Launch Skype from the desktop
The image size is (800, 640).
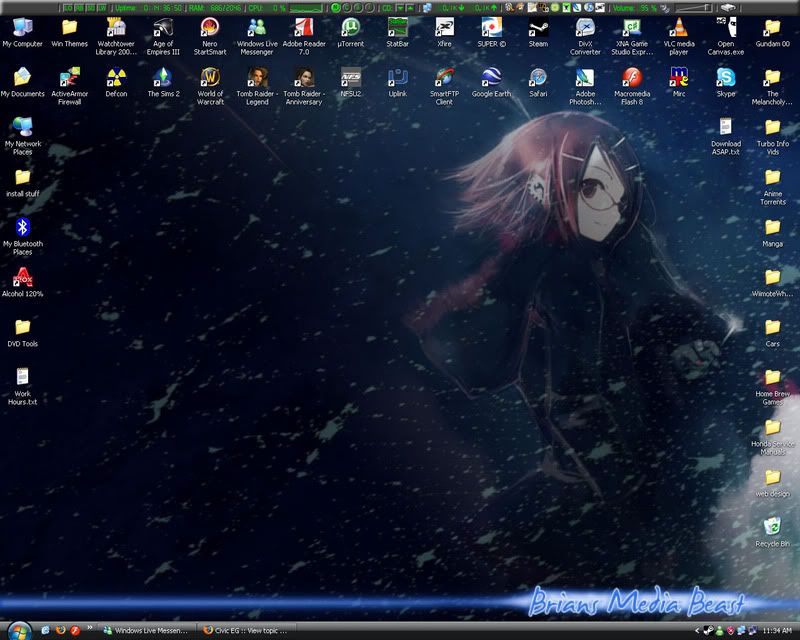pyautogui.click(x=726, y=83)
